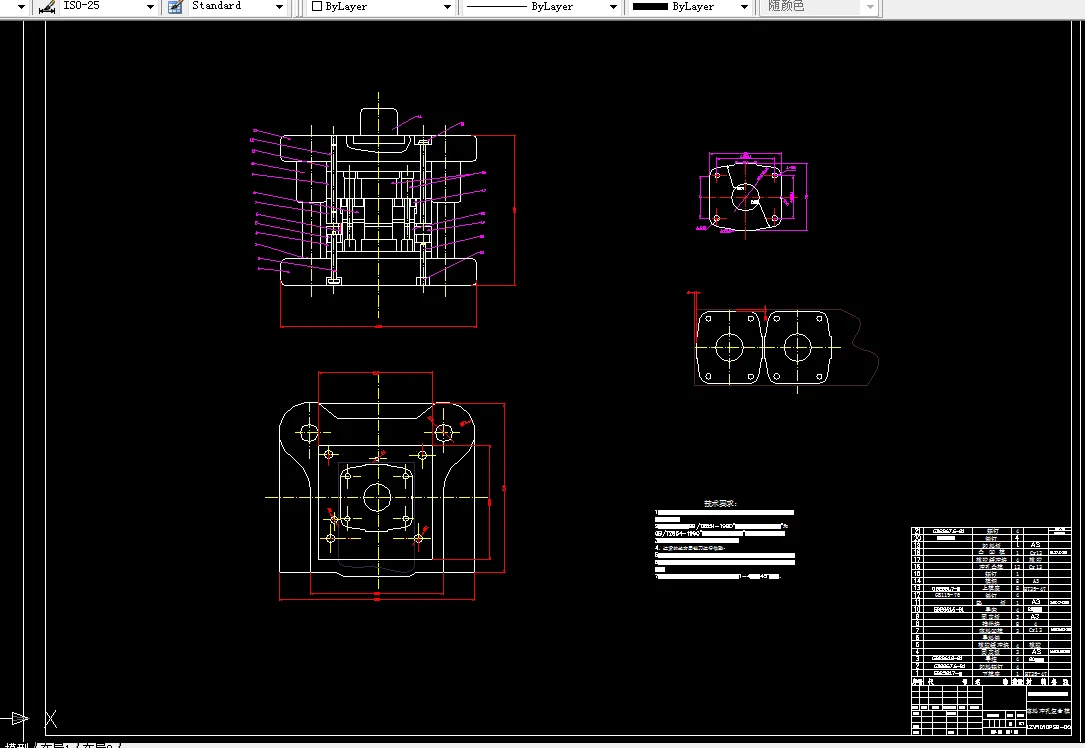Click the center circle in the plan view
The height and width of the screenshot is (748, 1085).
tap(377, 497)
